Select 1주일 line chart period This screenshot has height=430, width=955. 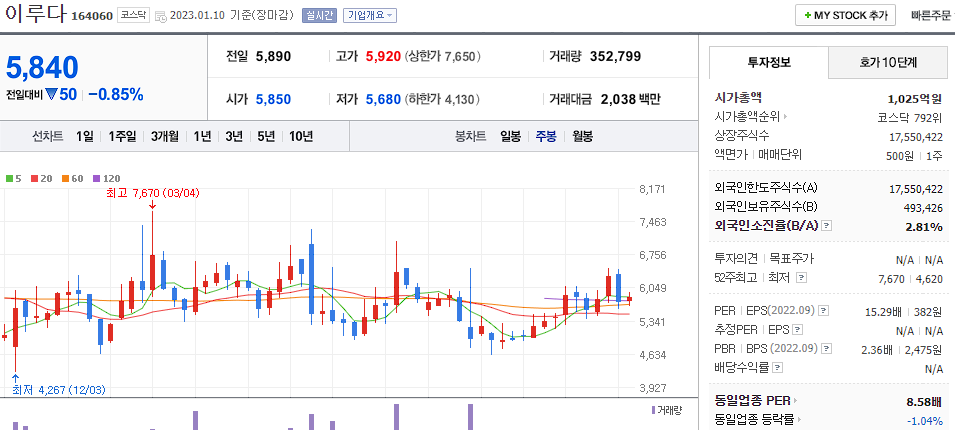pyautogui.click(x=122, y=136)
